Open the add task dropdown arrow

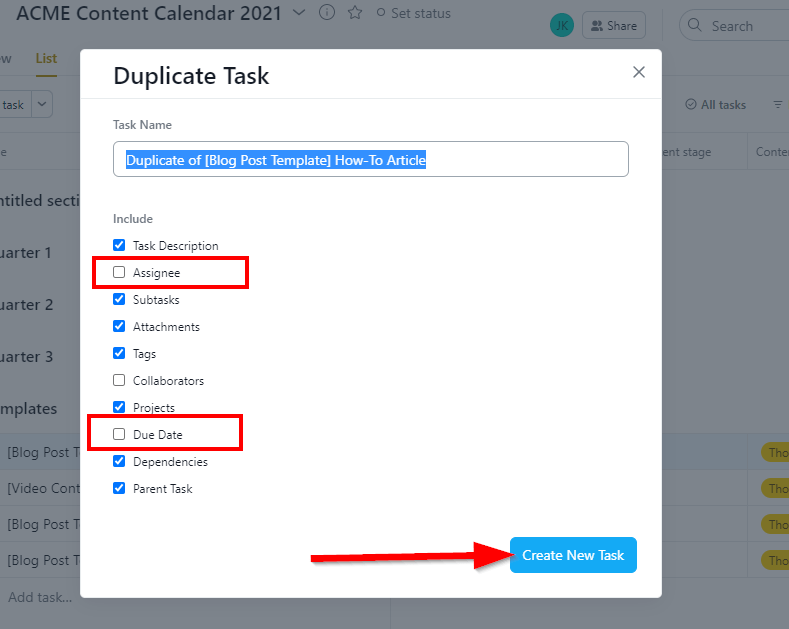tap(42, 104)
